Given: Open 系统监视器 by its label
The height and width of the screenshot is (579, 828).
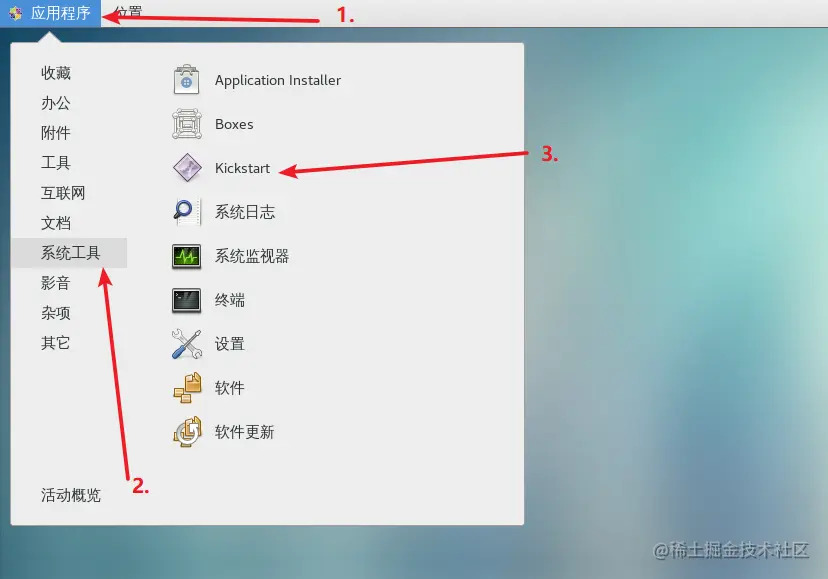Looking at the screenshot, I should pyautogui.click(x=252, y=256).
